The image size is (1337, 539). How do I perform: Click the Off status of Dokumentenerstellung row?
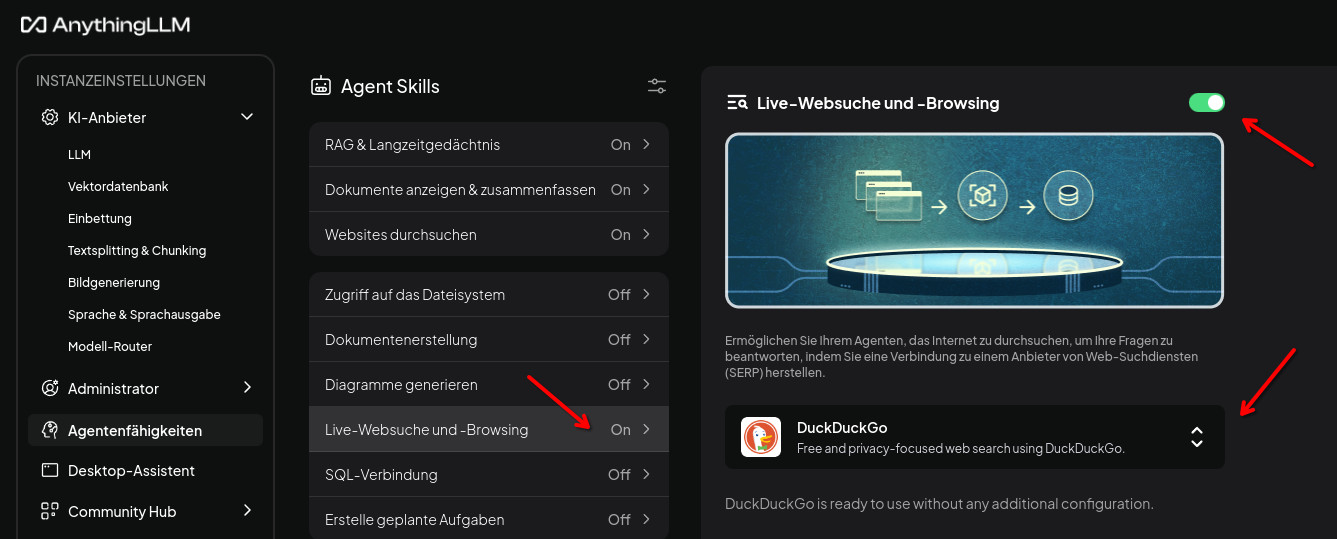coord(619,339)
